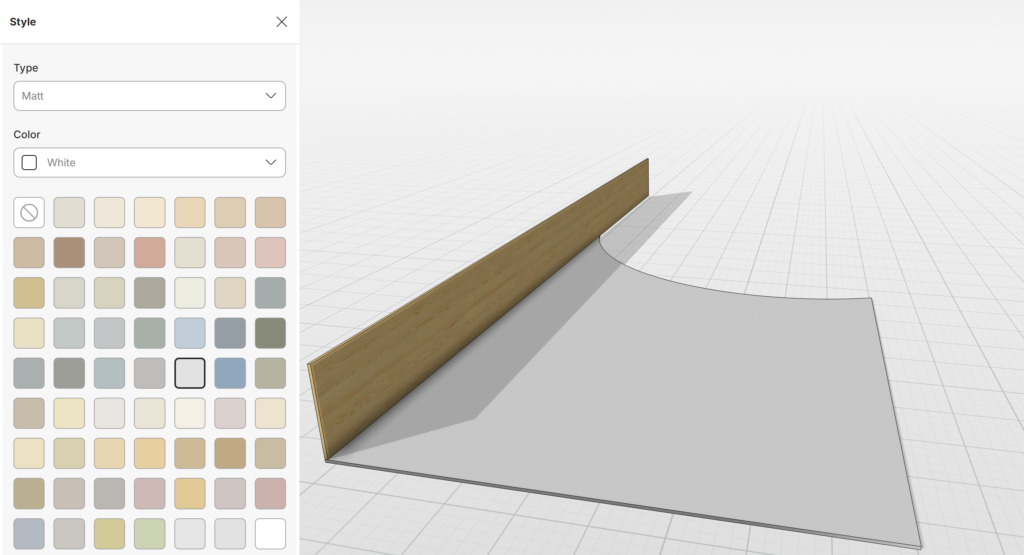This screenshot has width=1024, height=555.
Task: Pick the pale light blue swatch in the fourth row
Action: [x=190, y=333]
